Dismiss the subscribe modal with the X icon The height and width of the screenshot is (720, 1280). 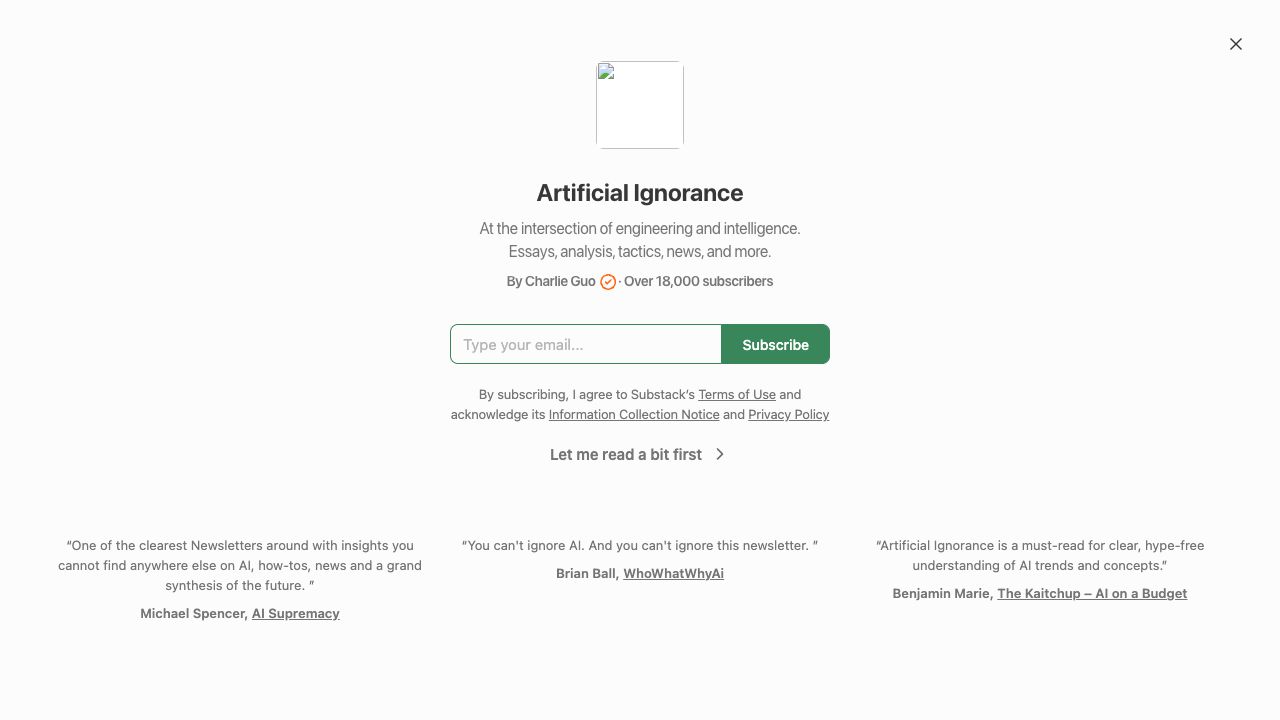[1236, 44]
